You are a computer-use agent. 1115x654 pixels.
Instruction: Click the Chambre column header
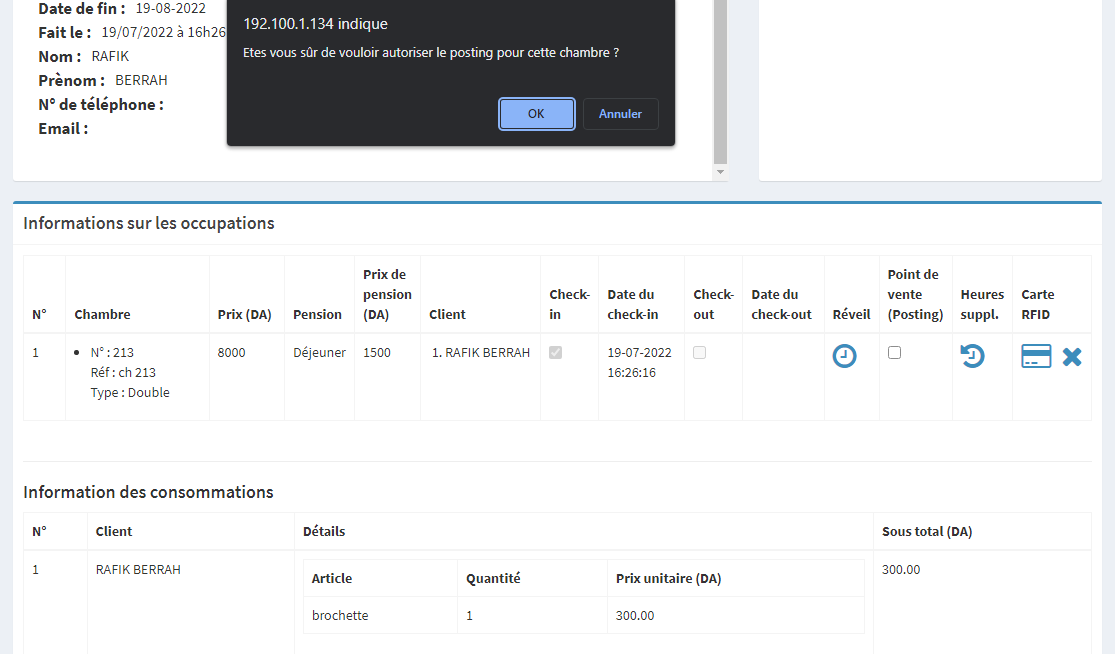pyautogui.click(x=102, y=314)
